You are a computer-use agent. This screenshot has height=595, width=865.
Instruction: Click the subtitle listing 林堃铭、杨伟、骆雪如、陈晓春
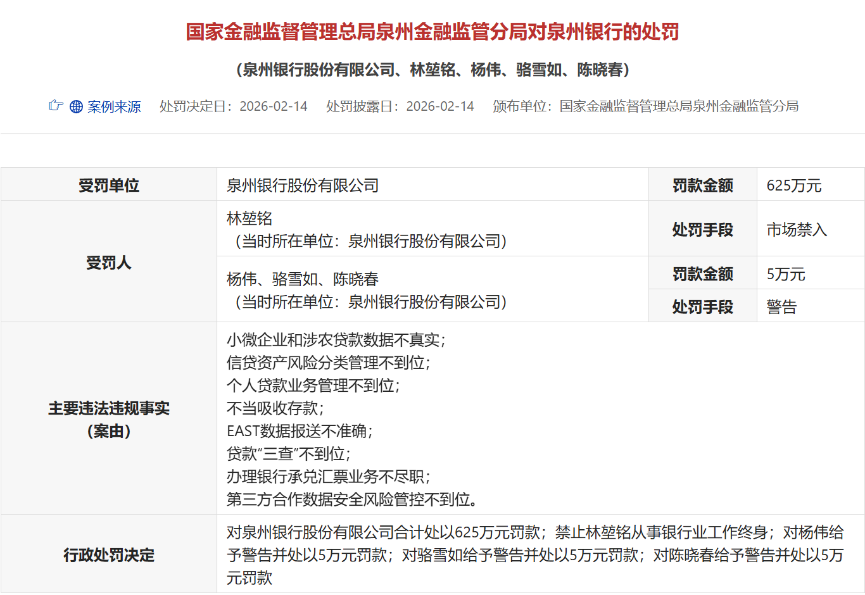click(x=432, y=70)
